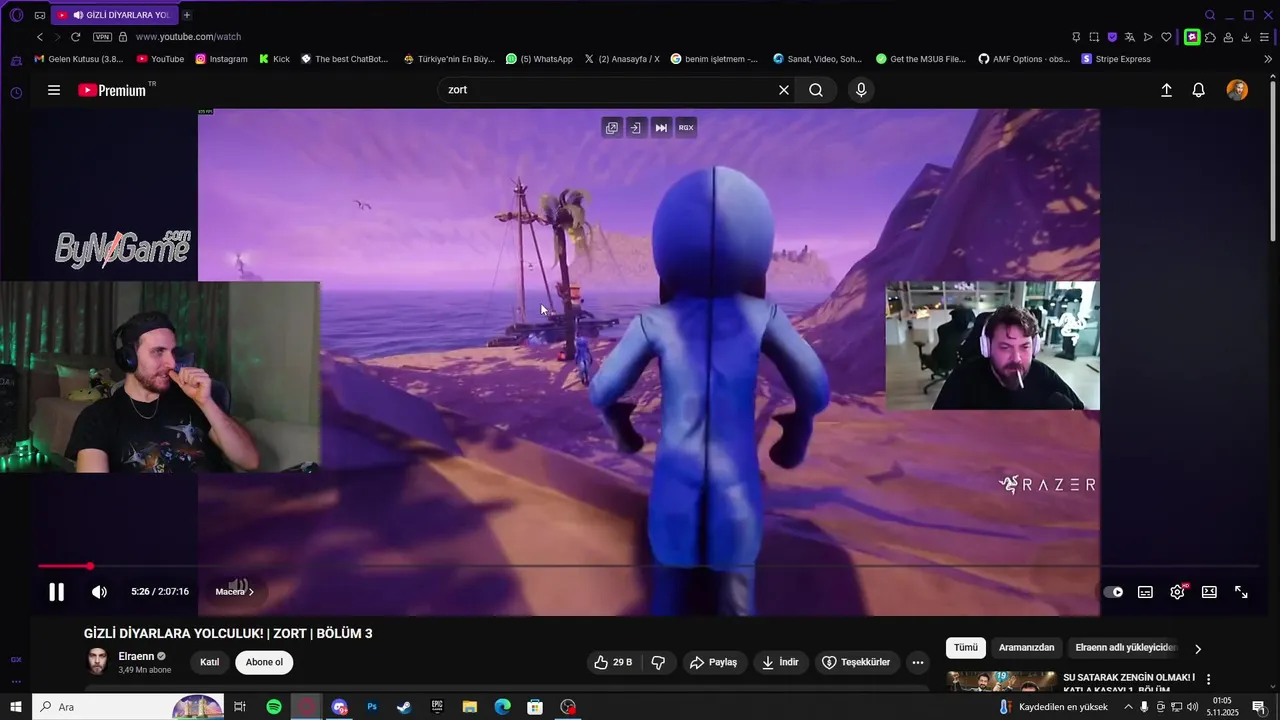Open Steam from the taskbar
Screen dimensions: 1280x720
click(x=404, y=707)
